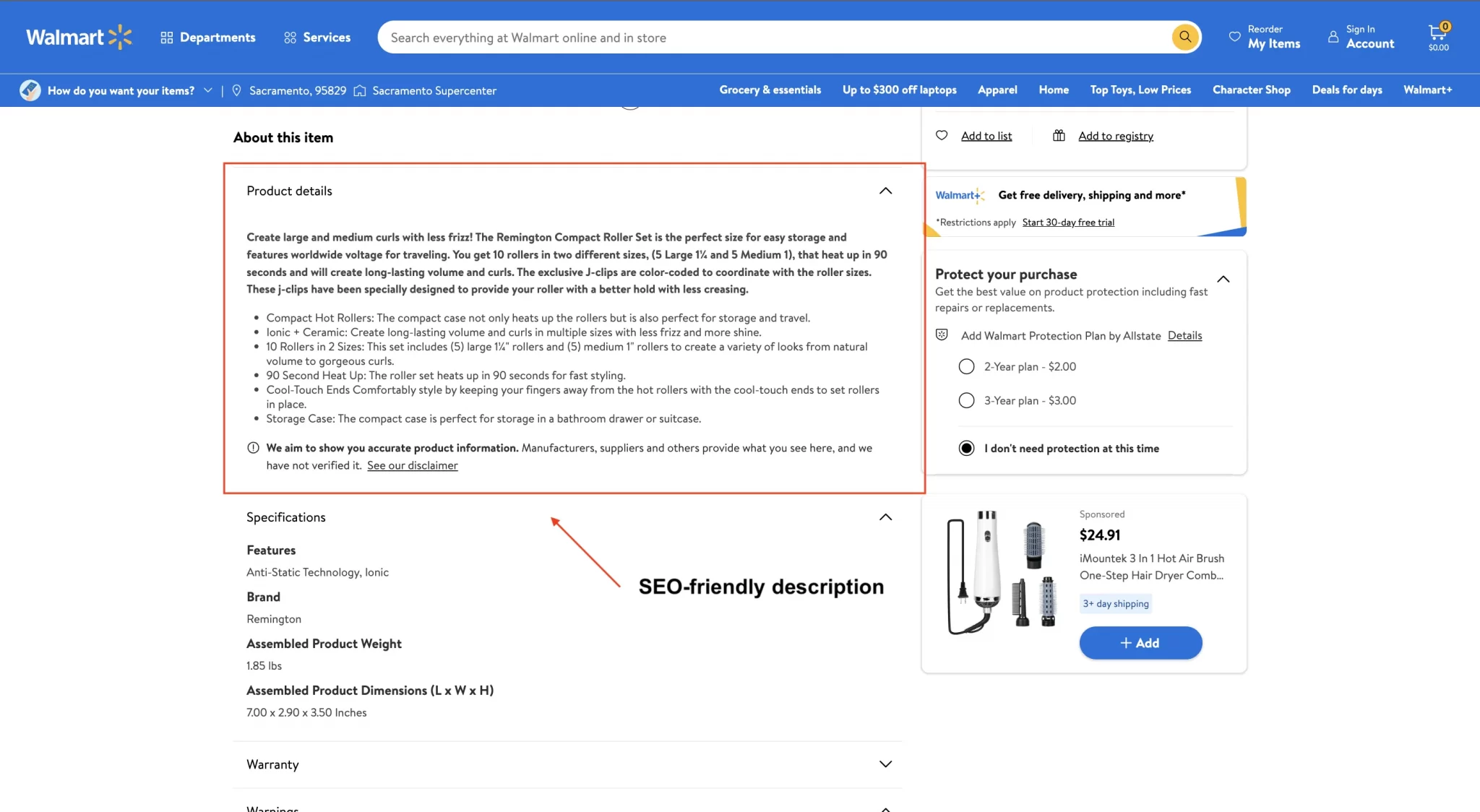
Task: Click the Departments grid icon
Action: tap(167, 38)
